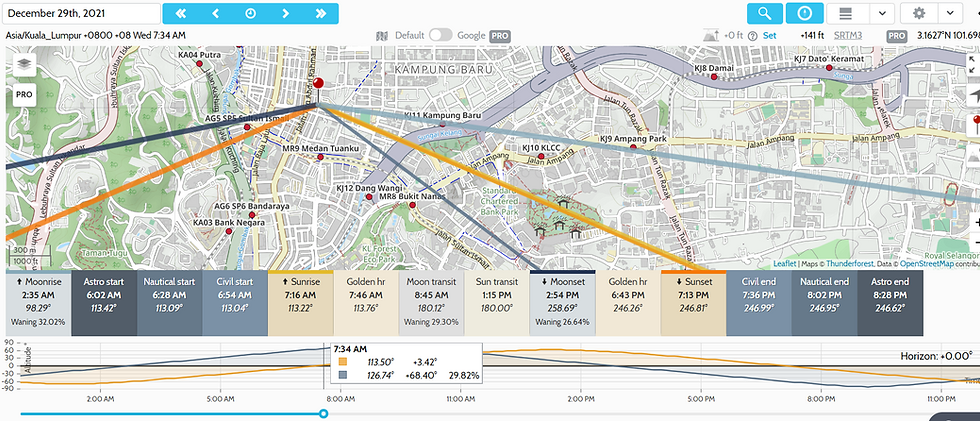
Task: Click the PRO badge near coordinates
Action: pyautogui.click(x=897, y=36)
